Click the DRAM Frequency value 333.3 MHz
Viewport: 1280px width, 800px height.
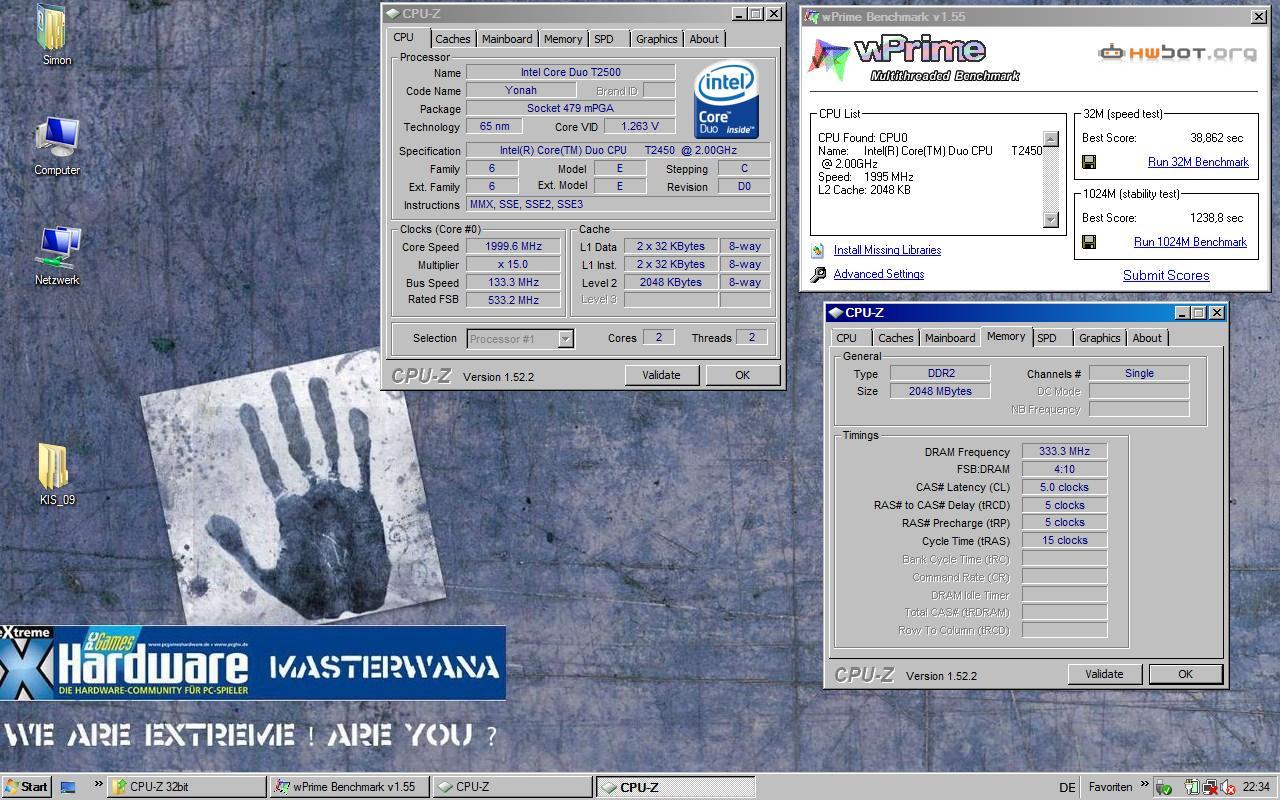pos(1064,452)
